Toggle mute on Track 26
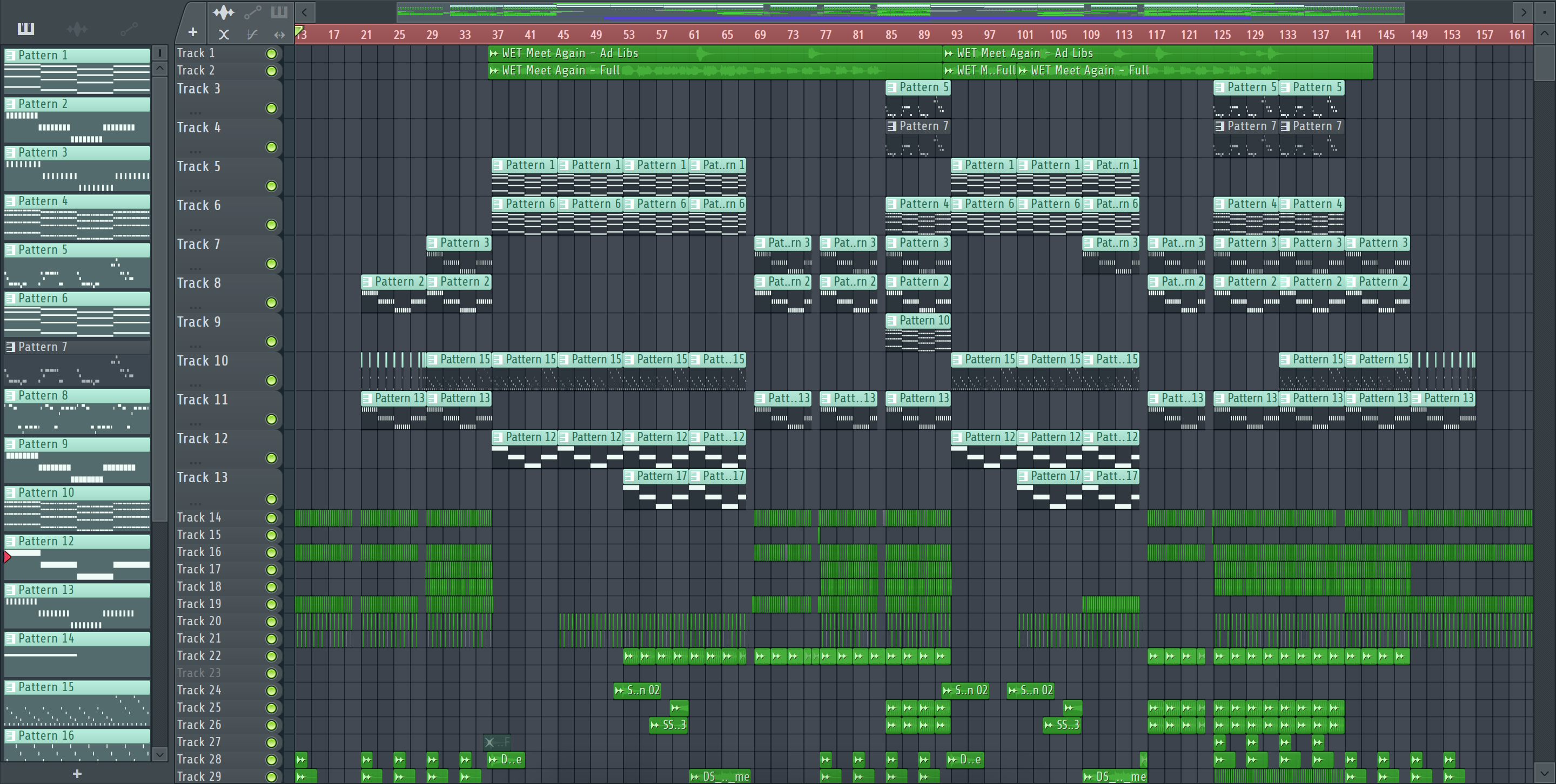 click(x=272, y=725)
